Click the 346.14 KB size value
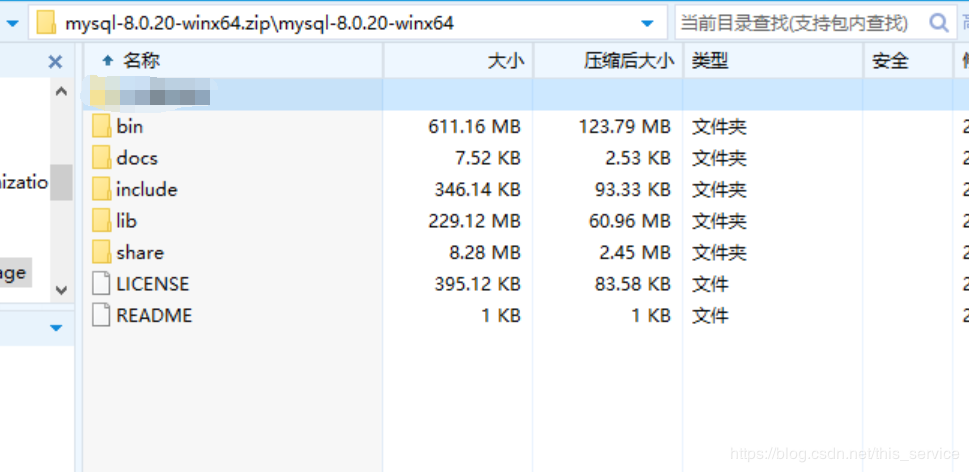This screenshot has width=969, height=472. click(478, 190)
